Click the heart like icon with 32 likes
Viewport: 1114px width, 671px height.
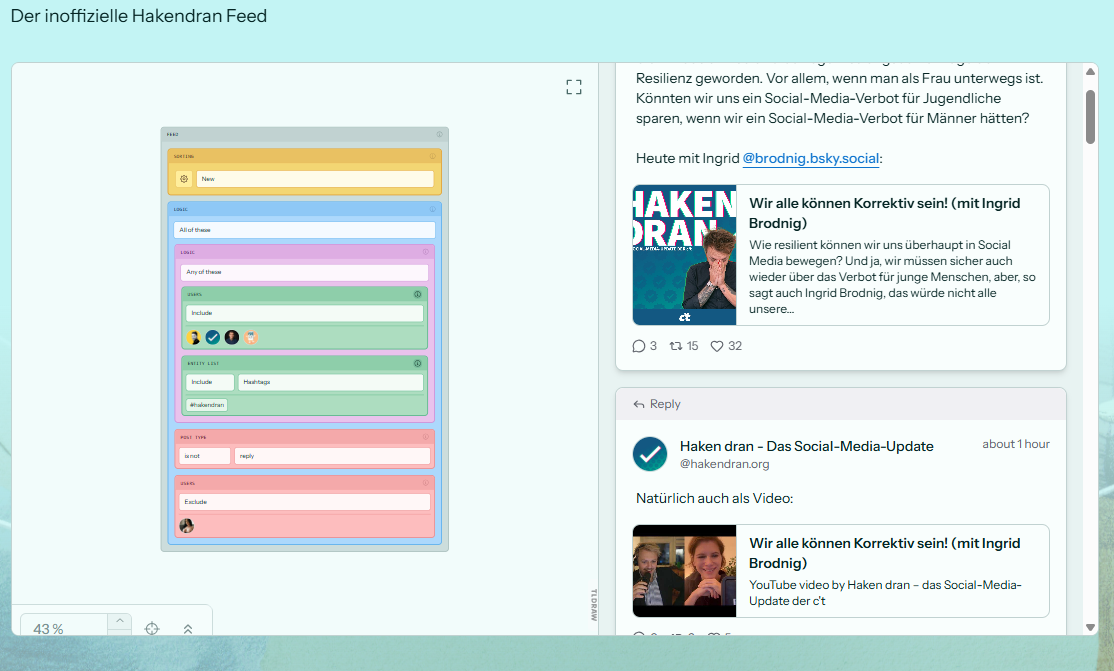(717, 346)
